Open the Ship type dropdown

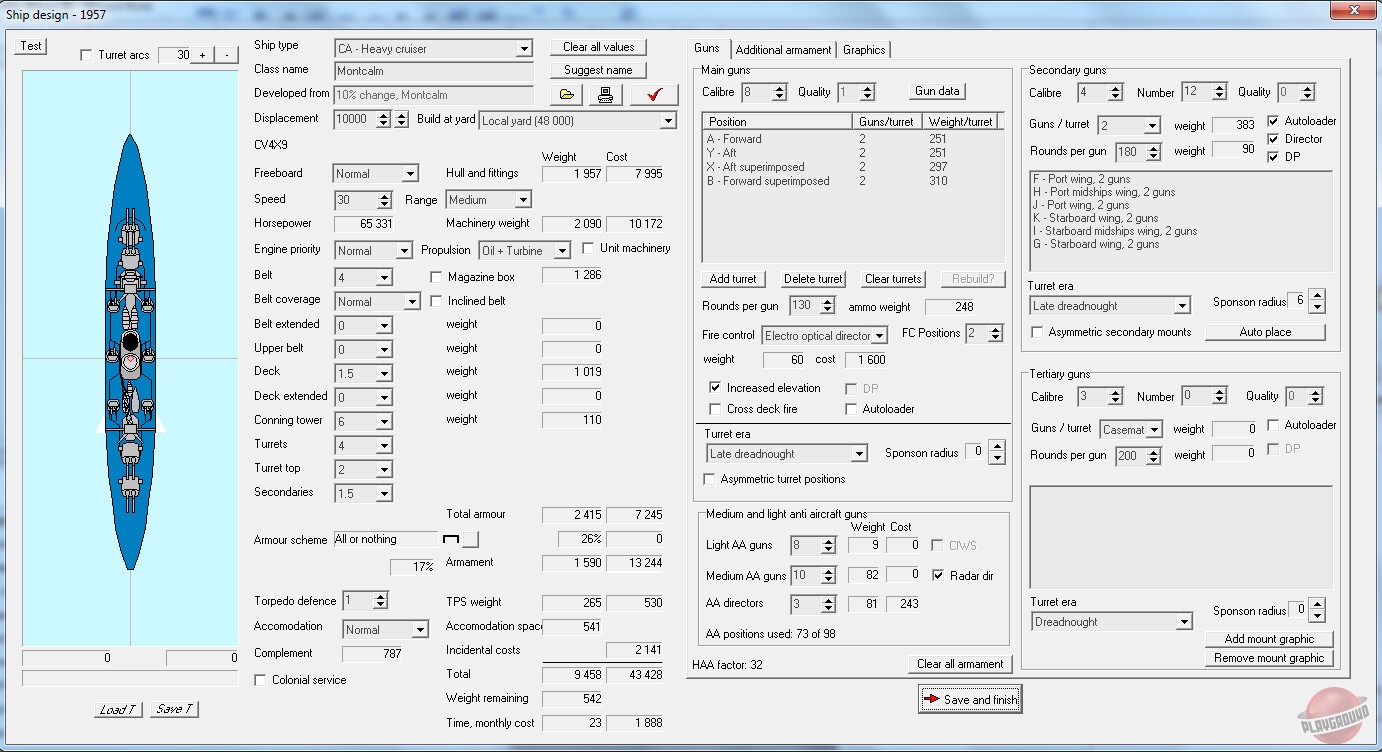pyautogui.click(x=524, y=49)
